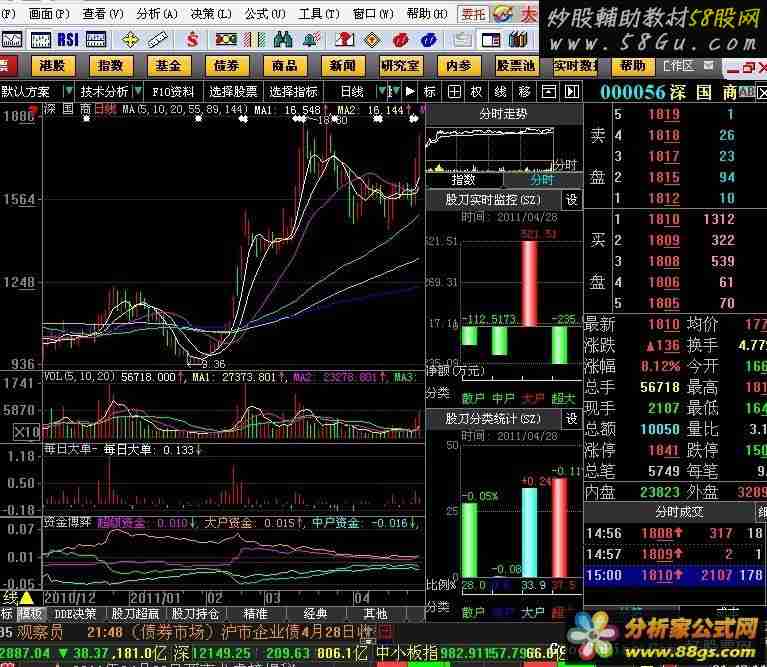The height and width of the screenshot is (667, 767).
Task: Select the DDE决策 bottom tab
Action: 75,614
